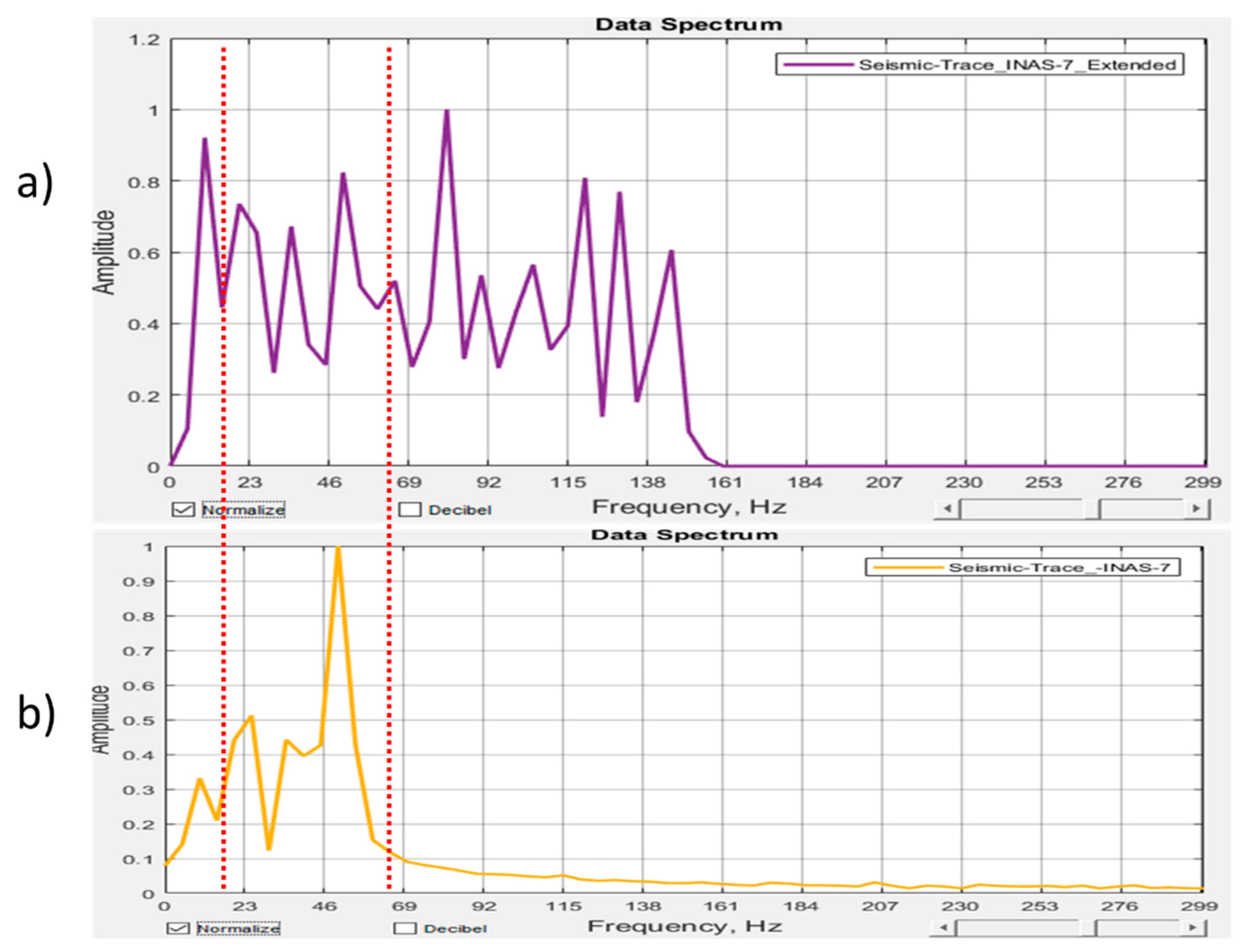Click 'Frequency, Hz' label of bottom plot
The height and width of the screenshot is (952, 1241).
click(684, 926)
